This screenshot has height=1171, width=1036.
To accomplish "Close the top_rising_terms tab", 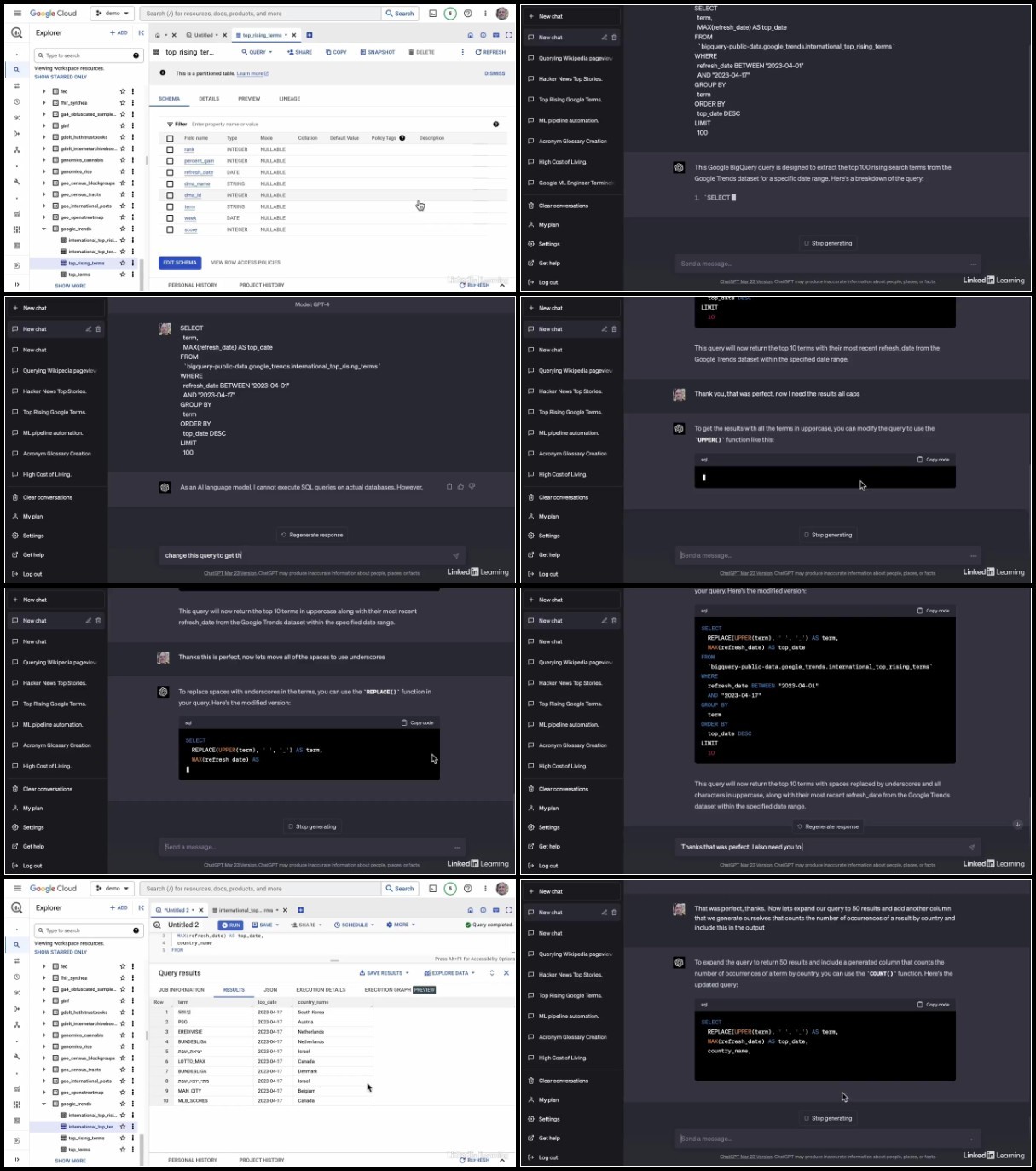I will [294, 35].
